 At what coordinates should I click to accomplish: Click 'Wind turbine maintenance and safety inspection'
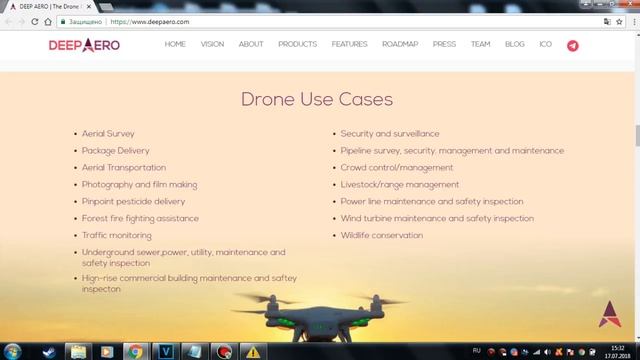pos(437,219)
